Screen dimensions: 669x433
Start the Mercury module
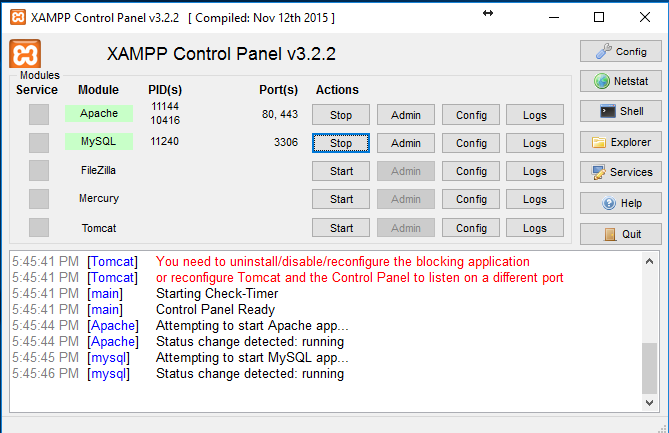[341, 199]
